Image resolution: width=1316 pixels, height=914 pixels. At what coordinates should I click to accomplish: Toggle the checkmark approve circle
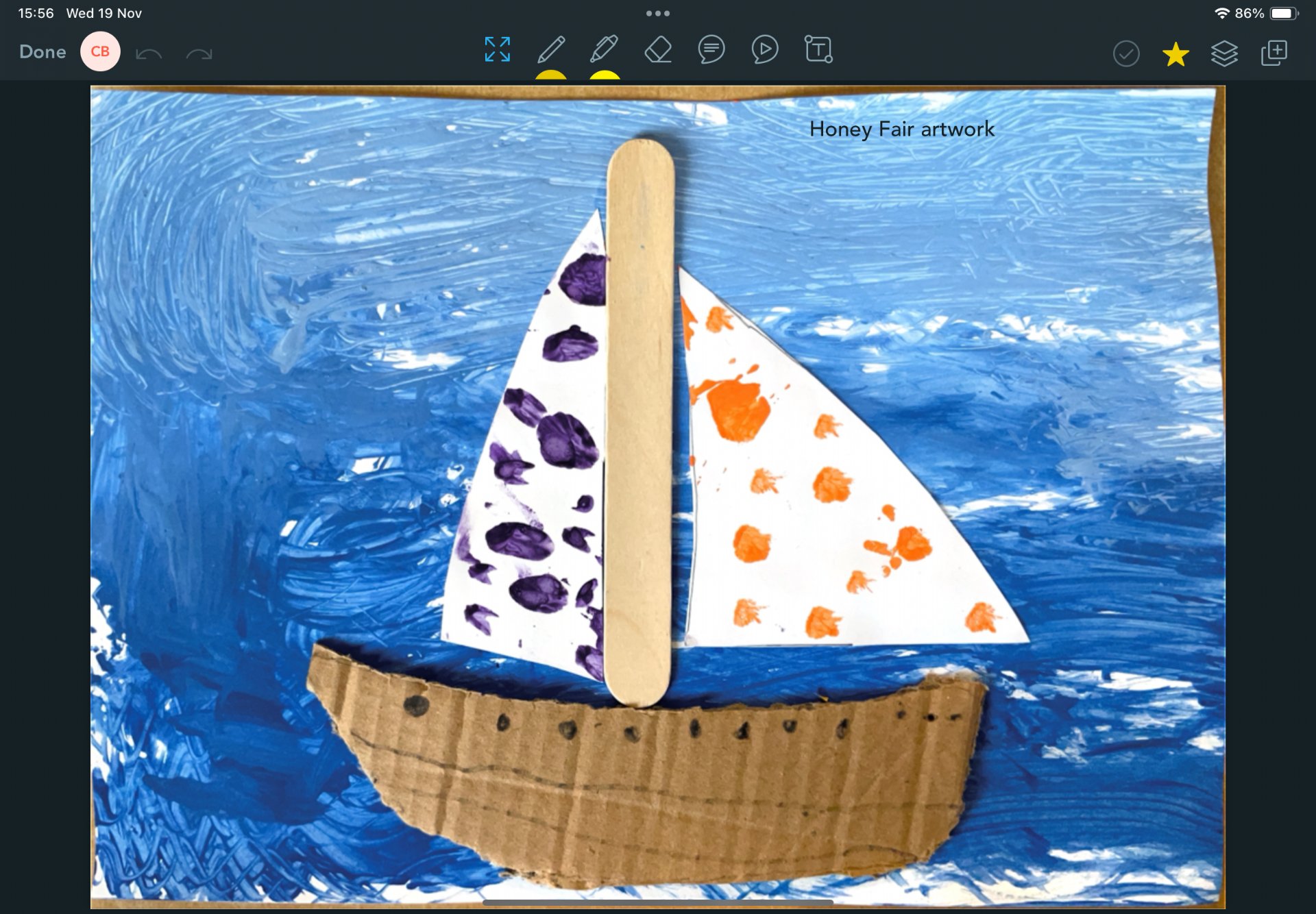pos(1126,53)
